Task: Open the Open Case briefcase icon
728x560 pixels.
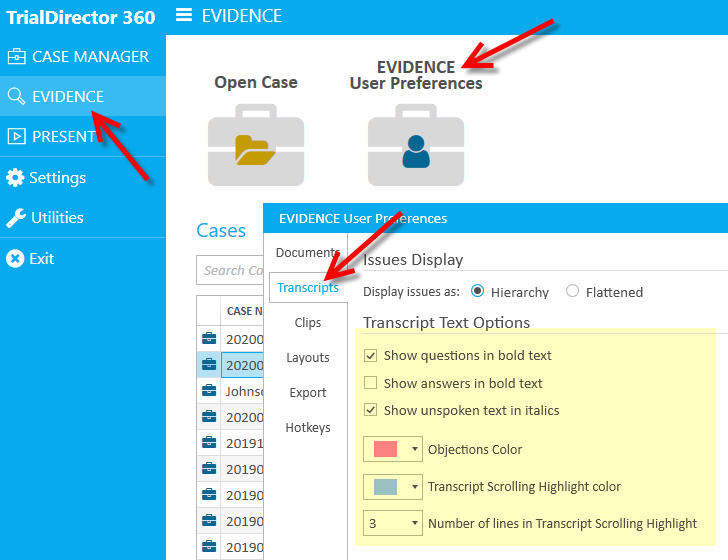Action: tap(256, 145)
